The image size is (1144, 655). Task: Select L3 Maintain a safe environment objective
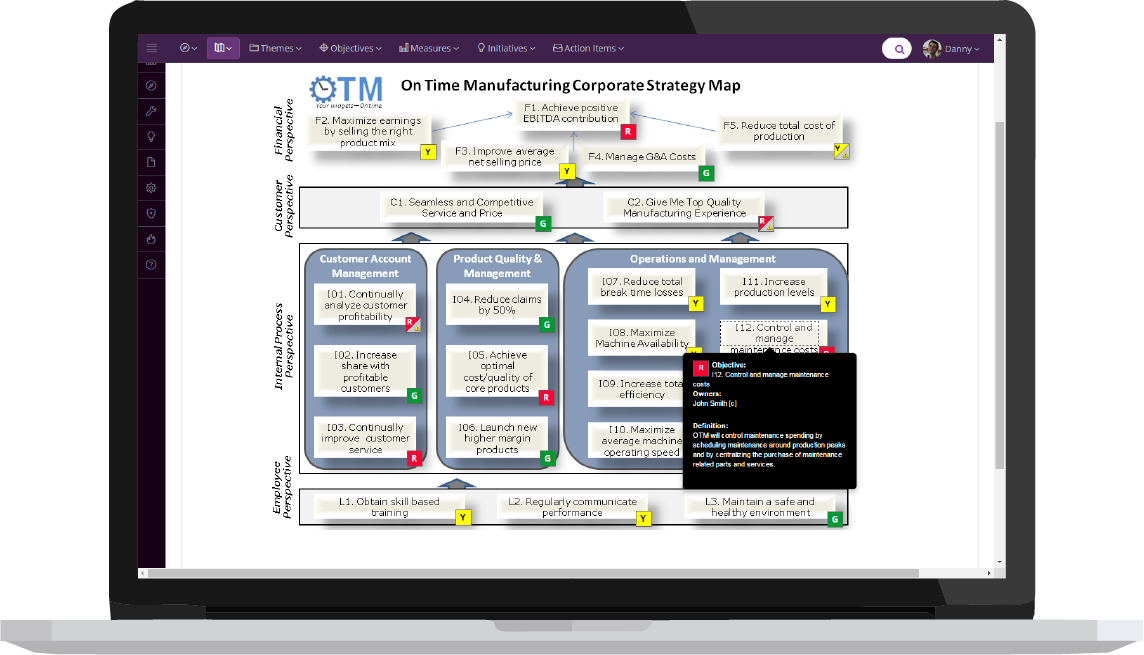coord(760,507)
